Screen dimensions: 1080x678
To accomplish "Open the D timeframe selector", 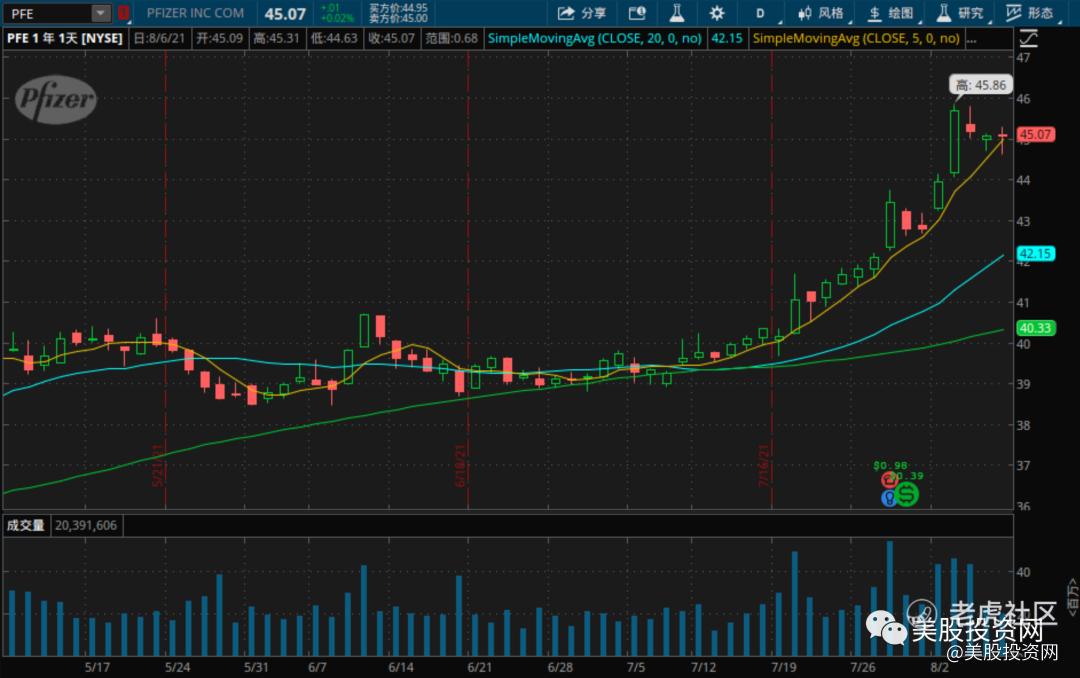I will point(760,13).
